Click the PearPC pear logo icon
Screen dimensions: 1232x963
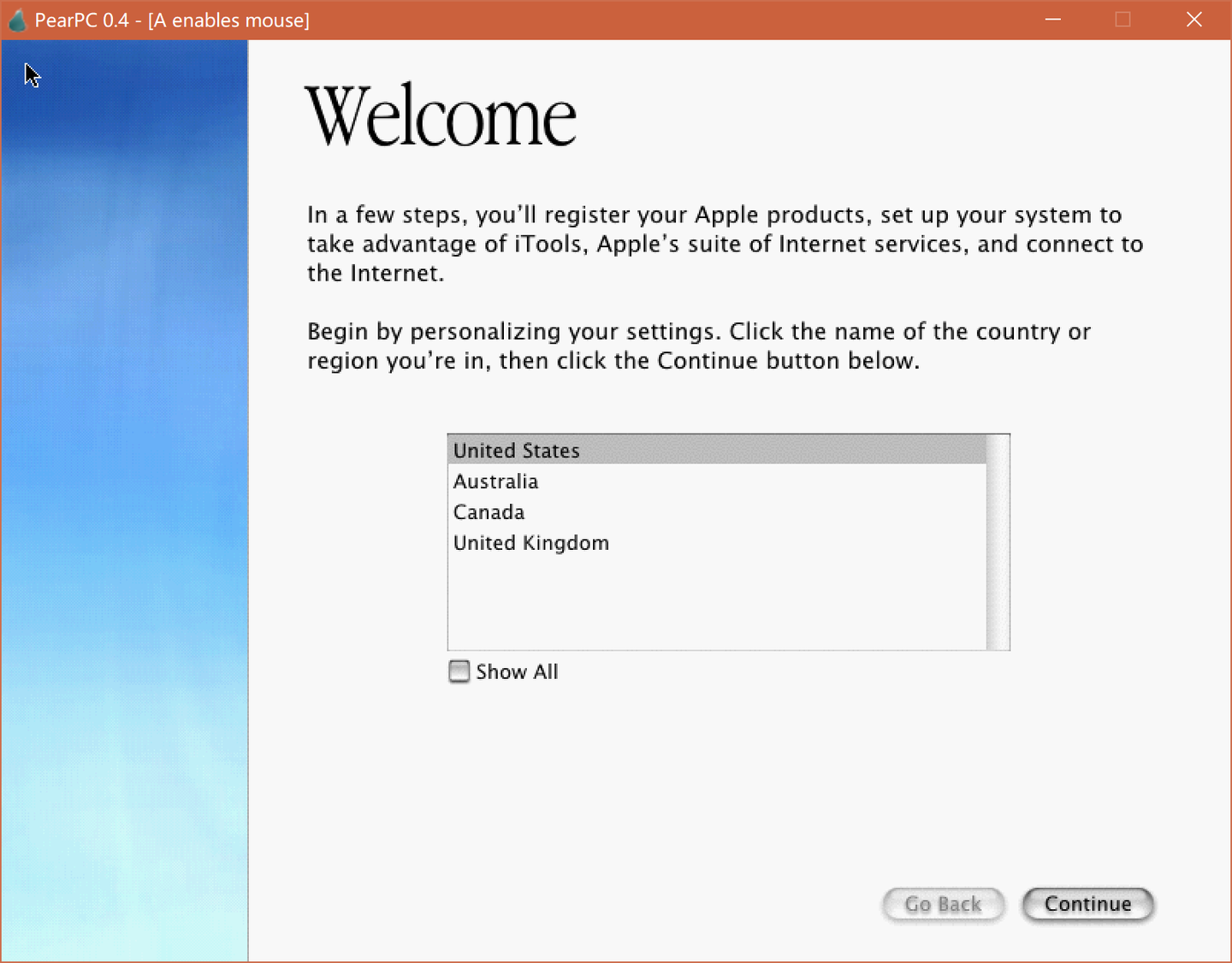[18, 19]
